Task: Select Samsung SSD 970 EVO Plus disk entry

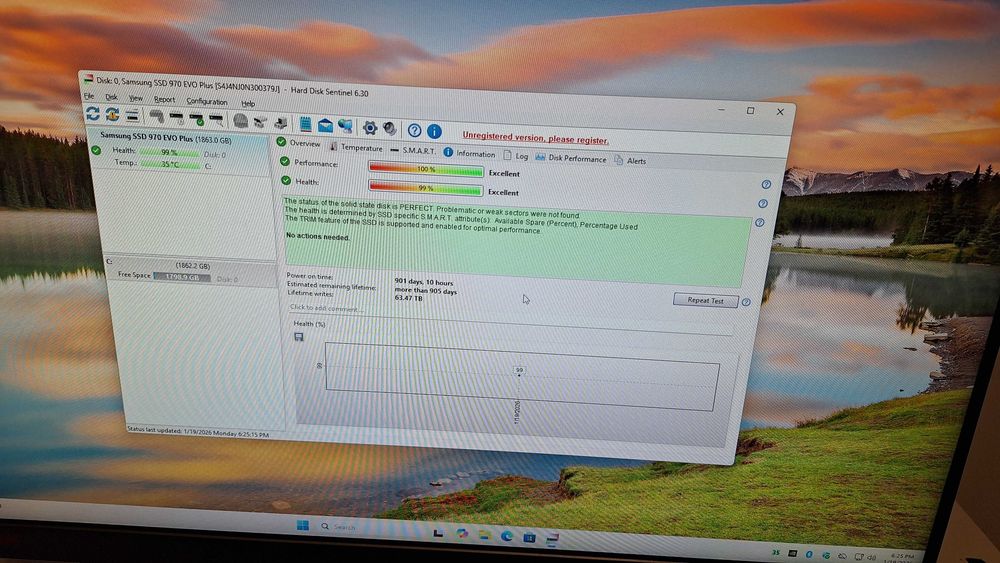Action: coord(166,137)
